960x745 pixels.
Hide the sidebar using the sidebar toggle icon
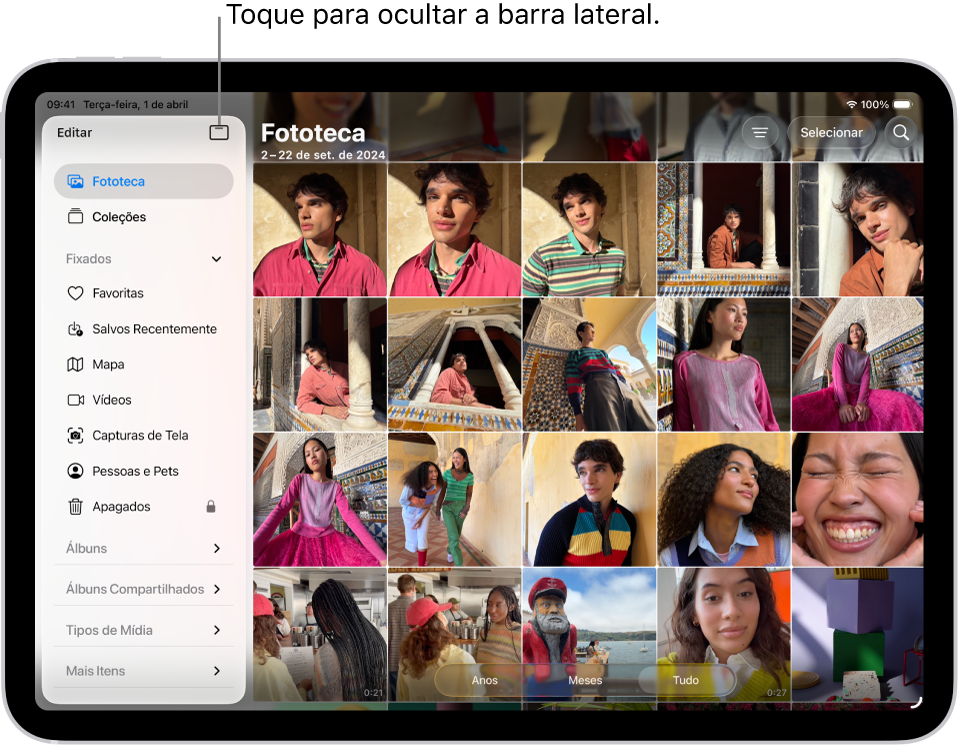219,132
